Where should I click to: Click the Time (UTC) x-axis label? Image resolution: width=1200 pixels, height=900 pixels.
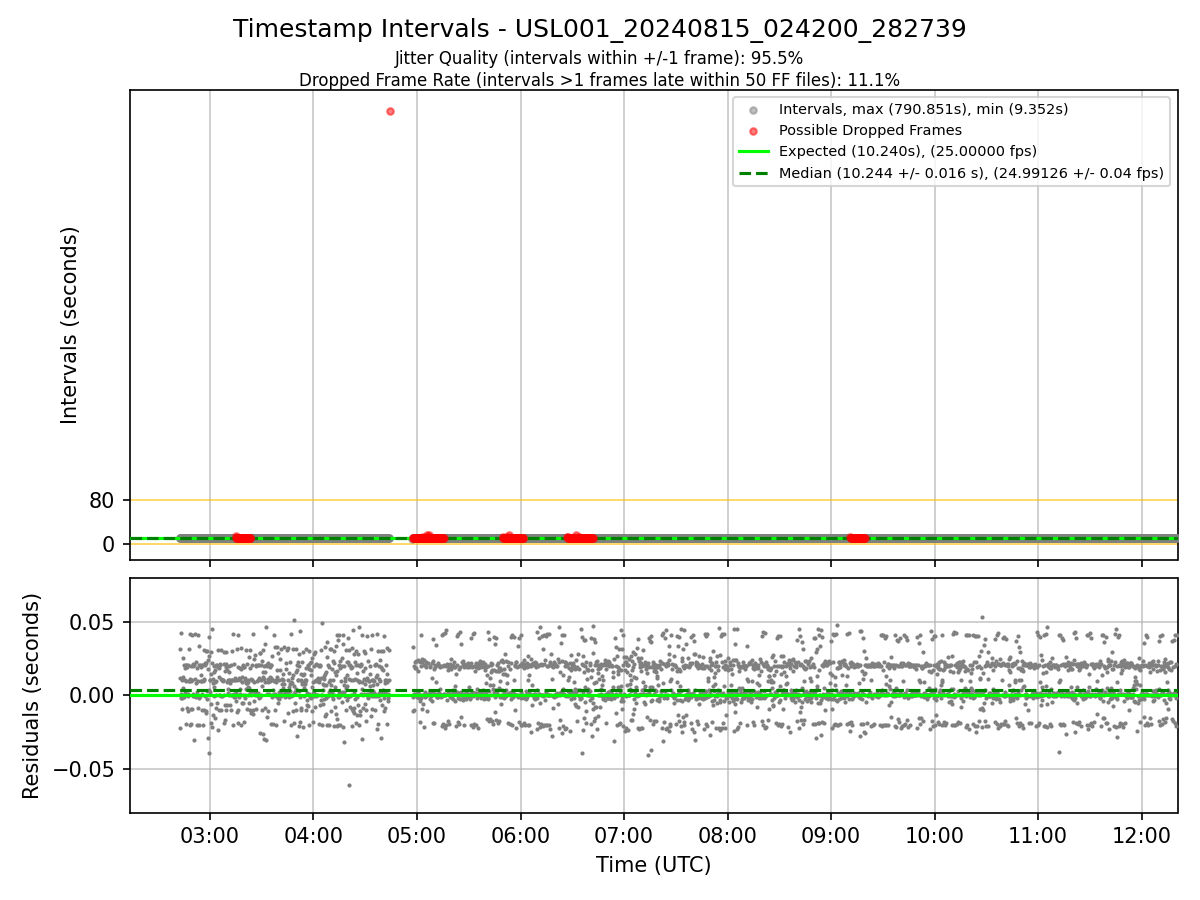[x=653, y=865]
